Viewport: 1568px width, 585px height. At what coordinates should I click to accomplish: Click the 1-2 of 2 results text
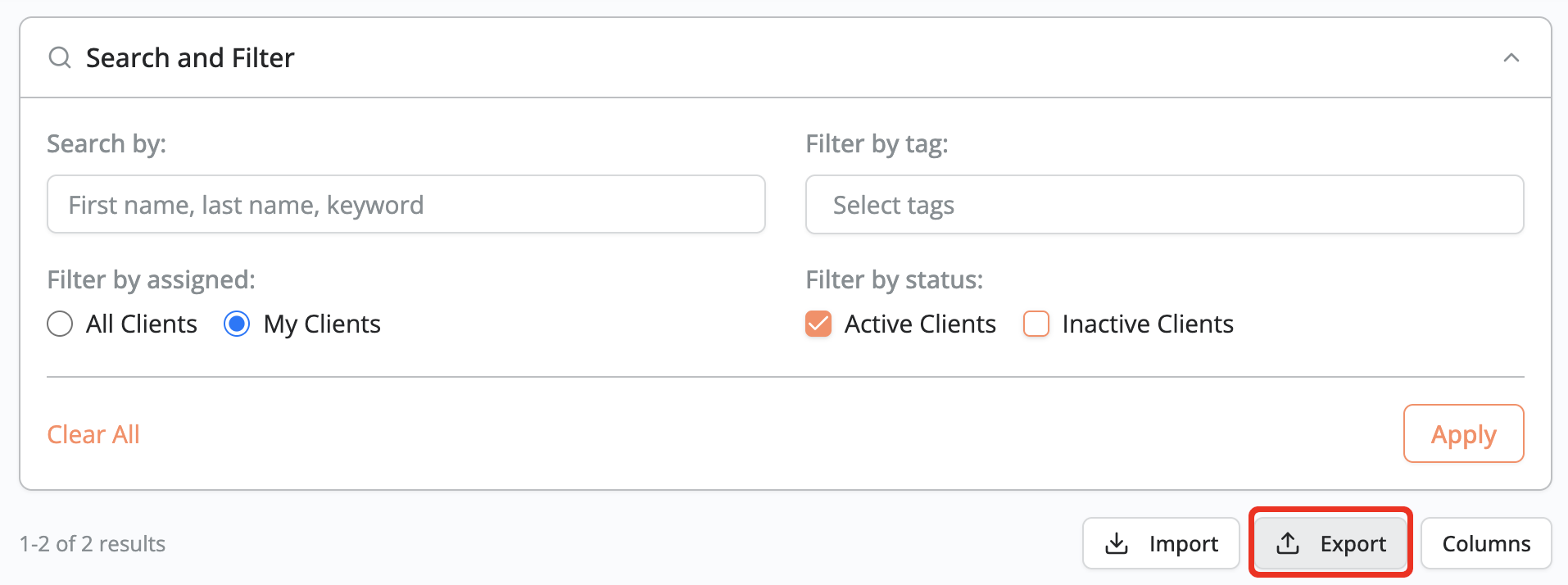93,543
